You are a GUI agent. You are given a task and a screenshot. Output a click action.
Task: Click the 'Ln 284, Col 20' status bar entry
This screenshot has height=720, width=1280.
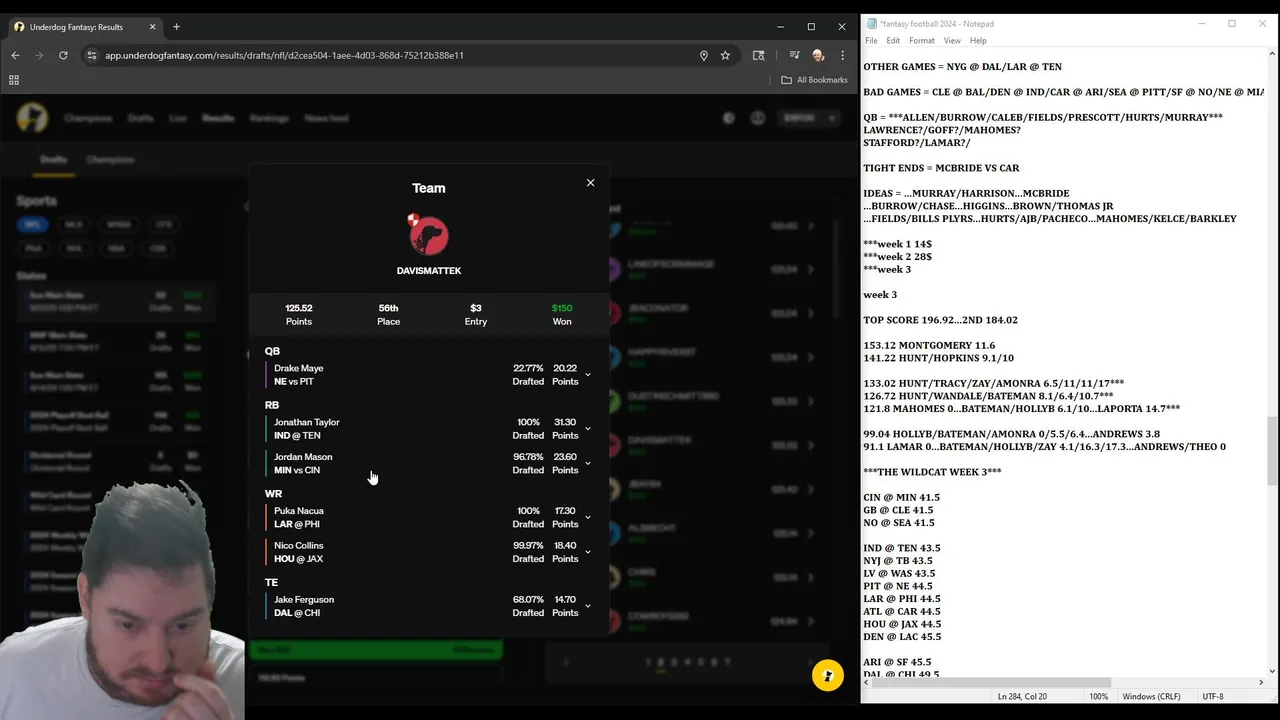[x=1022, y=696]
